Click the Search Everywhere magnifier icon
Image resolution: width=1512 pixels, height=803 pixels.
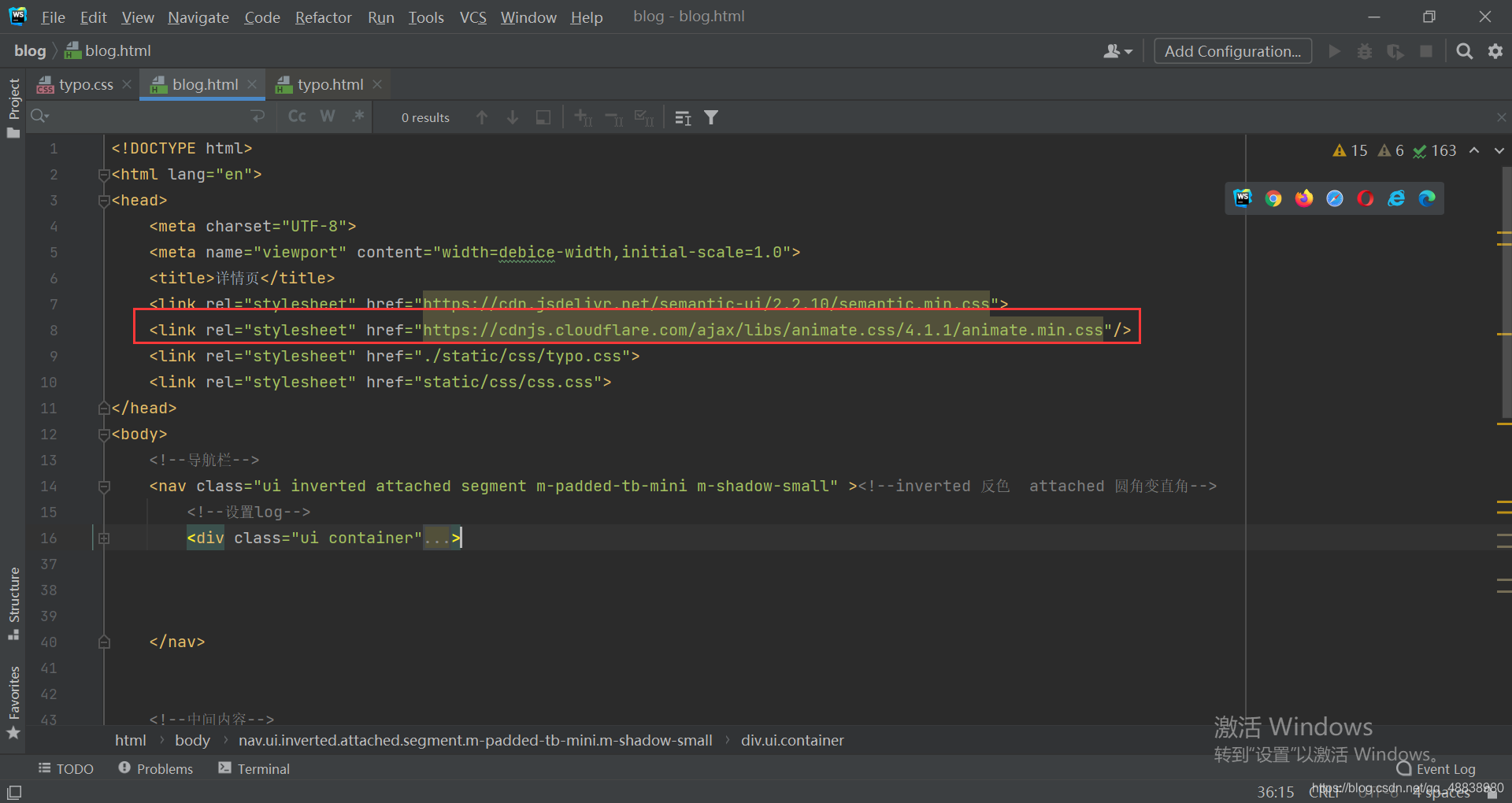(1464, 51)
